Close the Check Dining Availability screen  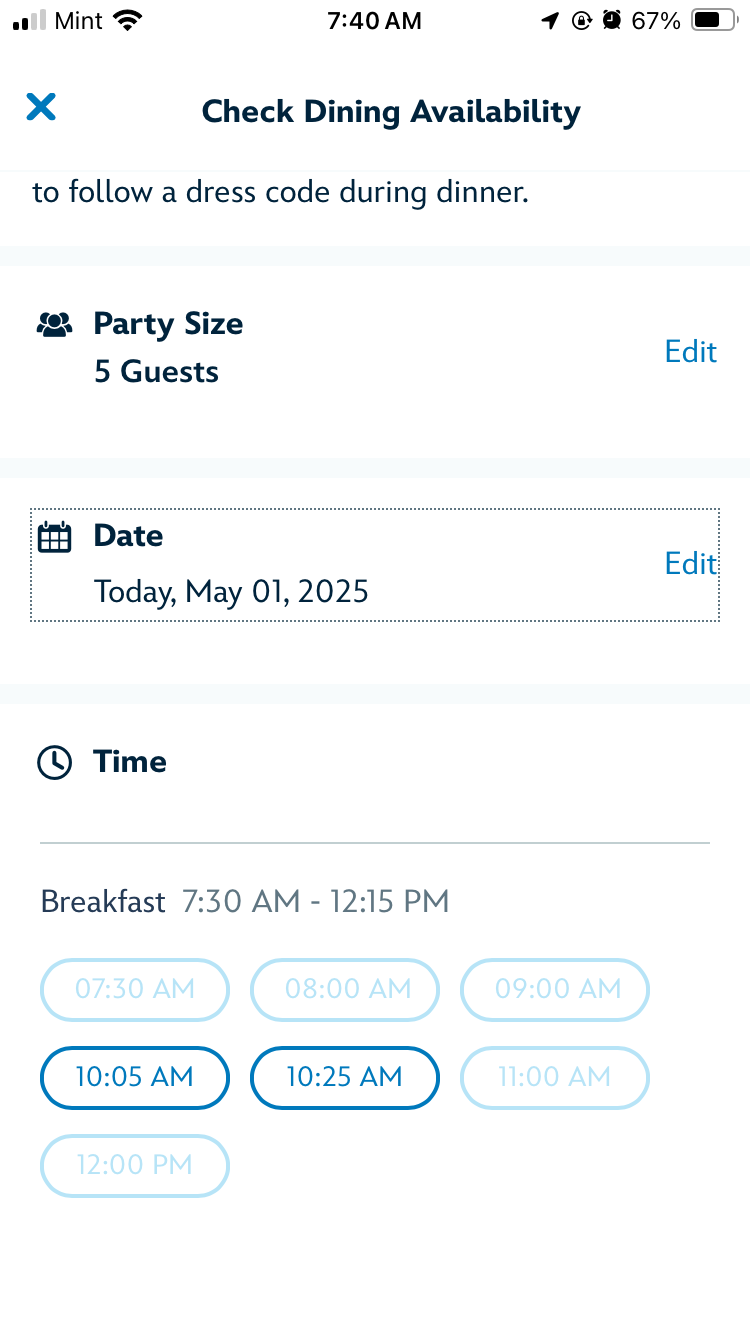pyautogui.click(x=41, y=107)
